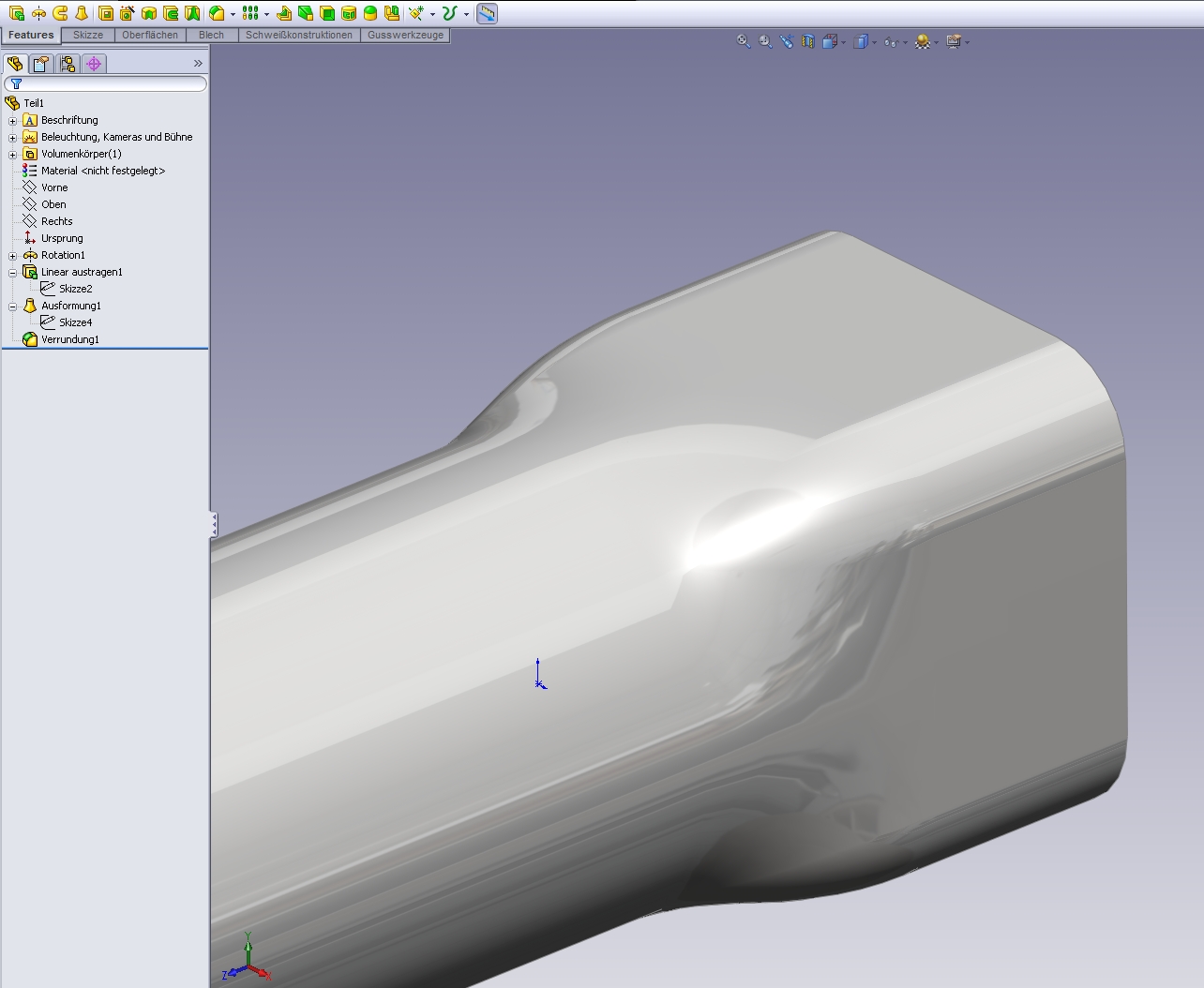This screenshot has height=988, width=1204.
Task: Toggle the measure tool at toolbar end
Action: tap(487, 13)
